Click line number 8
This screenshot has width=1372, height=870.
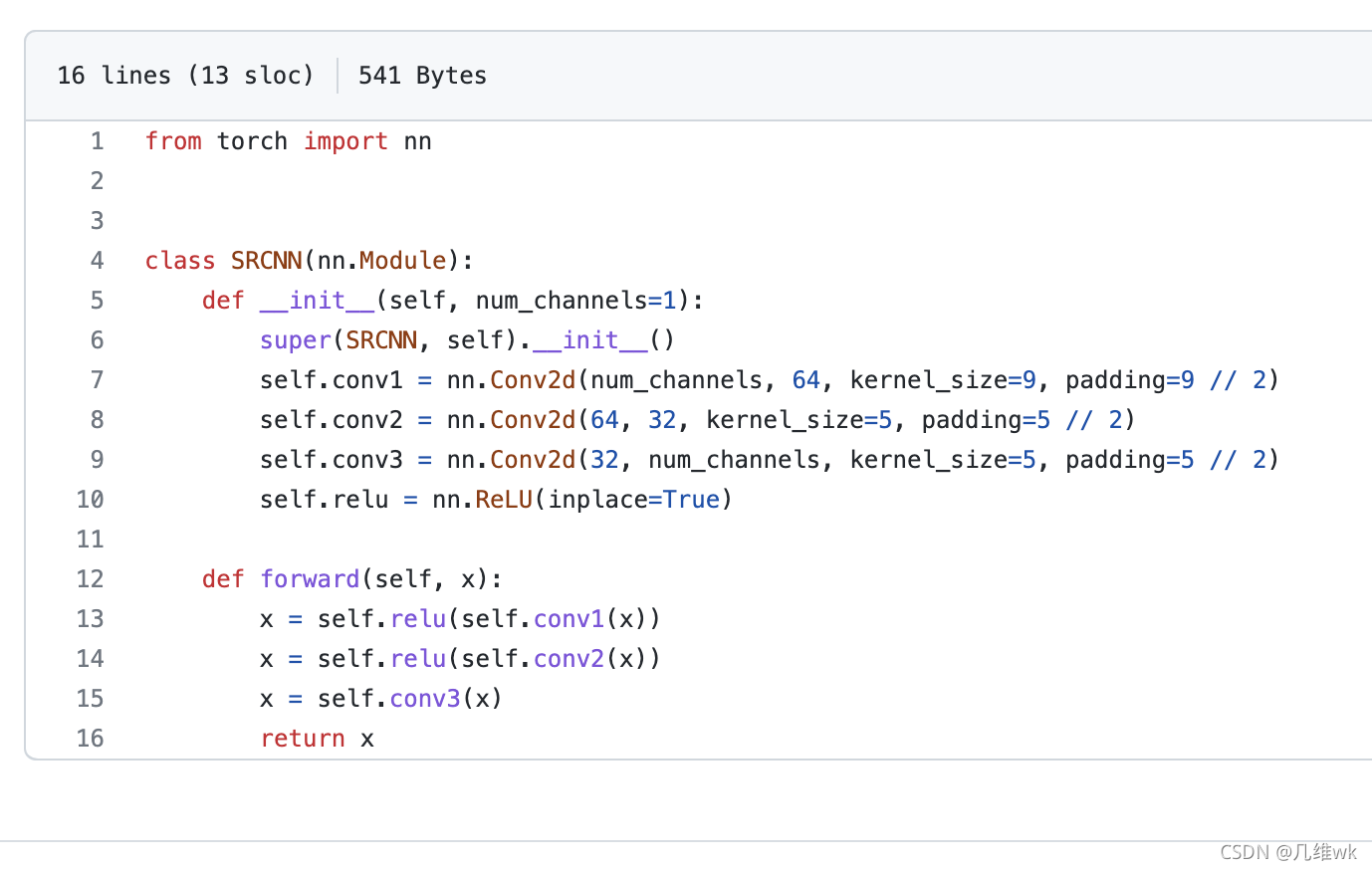[97, 420]
